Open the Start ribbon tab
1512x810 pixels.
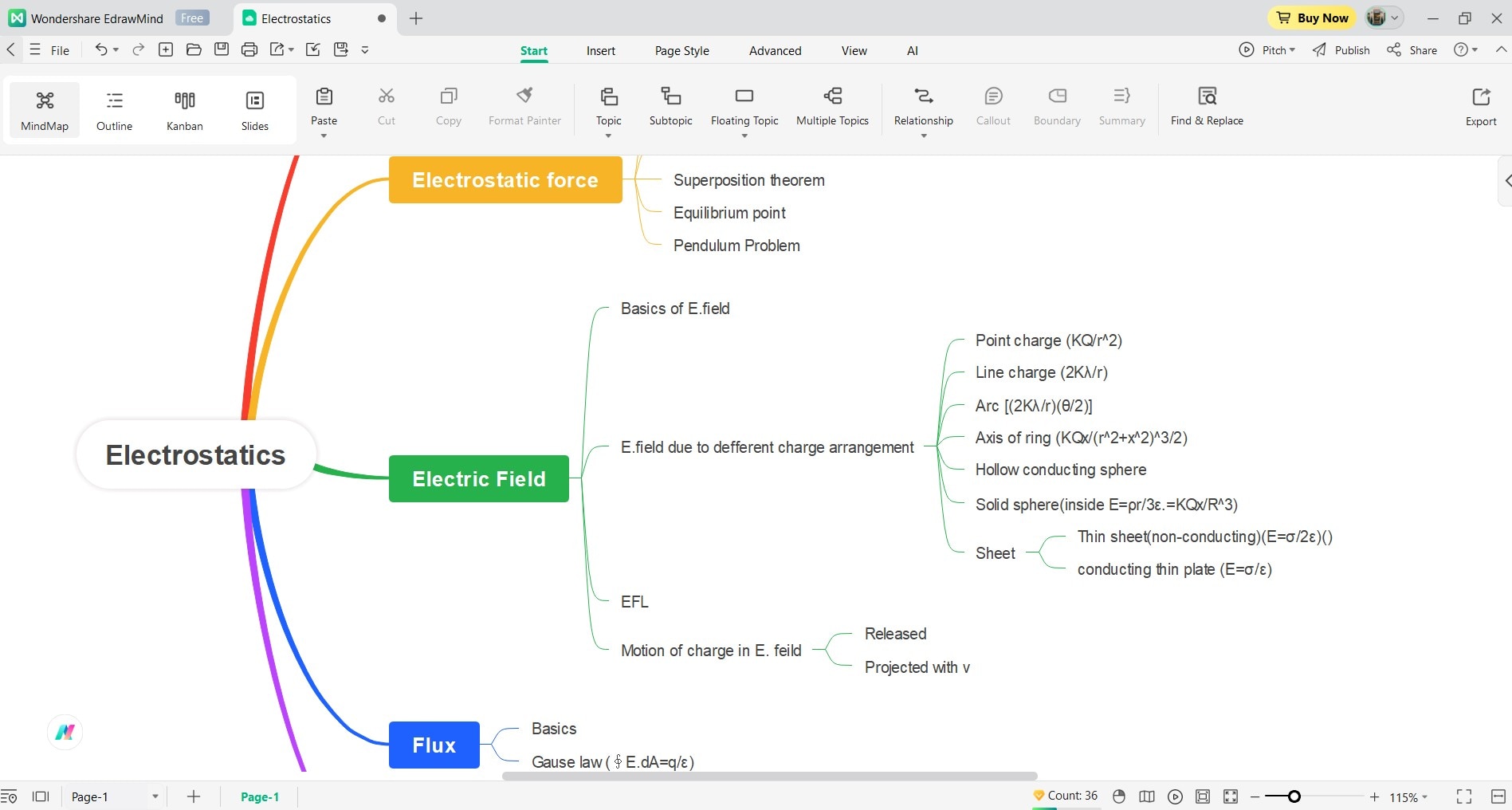(x=533, y=50)
